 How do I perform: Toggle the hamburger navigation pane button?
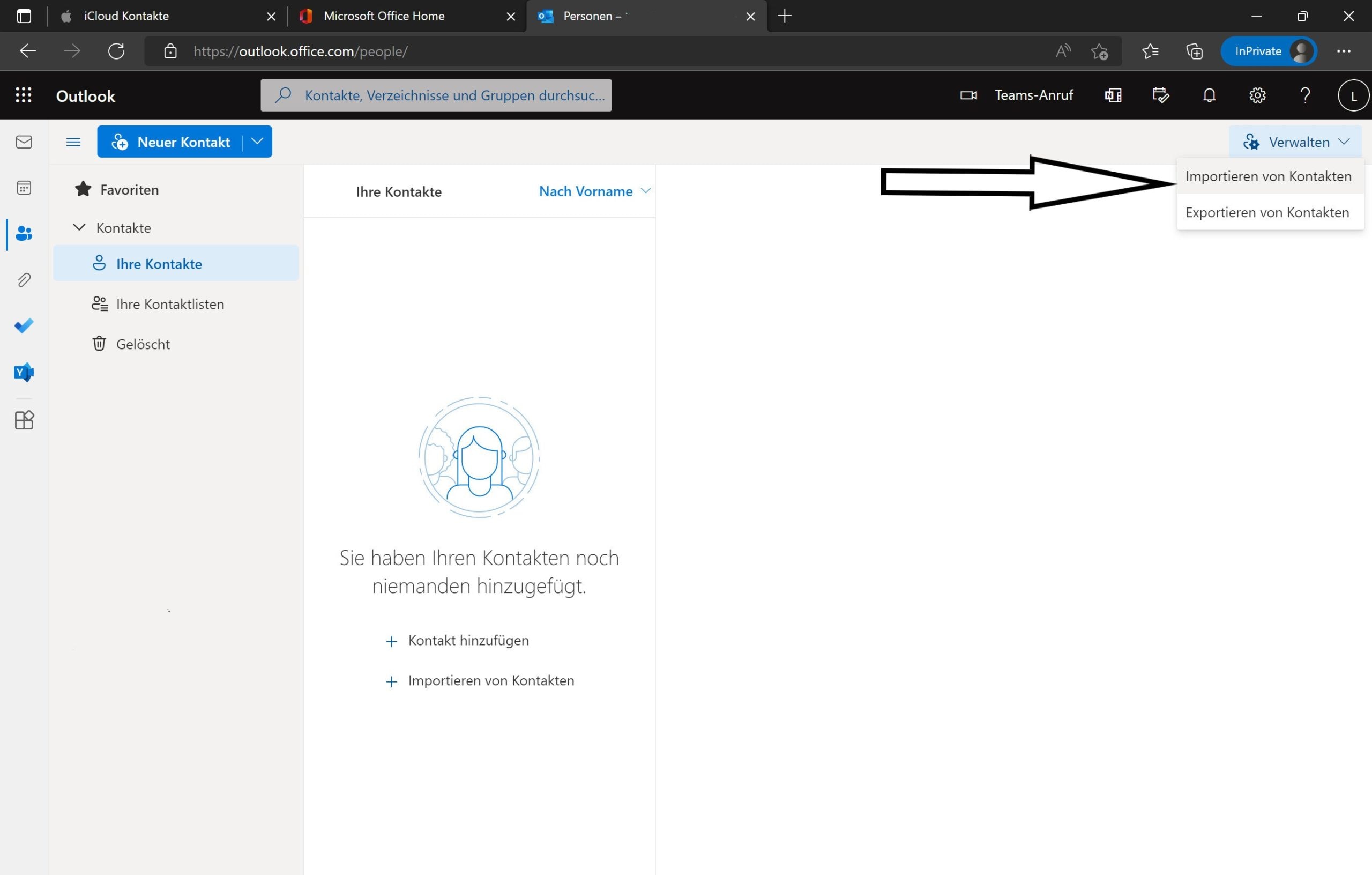tap(73, 142)
